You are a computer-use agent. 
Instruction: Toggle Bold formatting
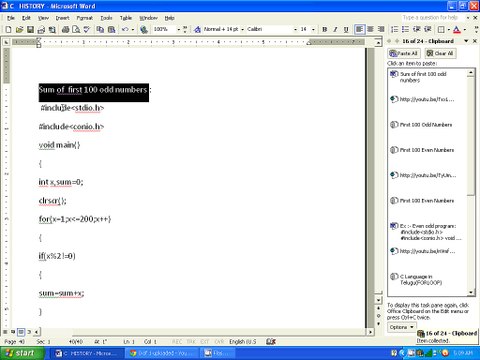pyautogui.click(x=324, y=29)
